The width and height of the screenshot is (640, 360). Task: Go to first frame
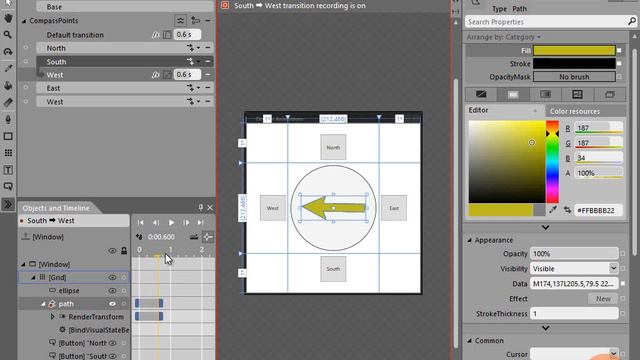(x=140, y=222)
